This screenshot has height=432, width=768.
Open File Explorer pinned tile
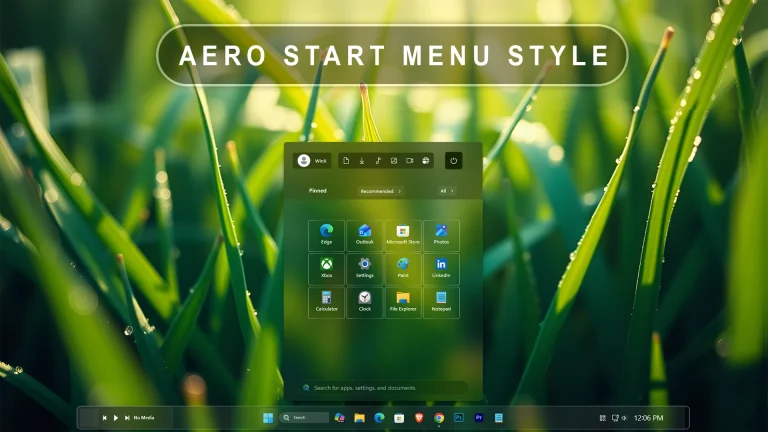point(403,303)
